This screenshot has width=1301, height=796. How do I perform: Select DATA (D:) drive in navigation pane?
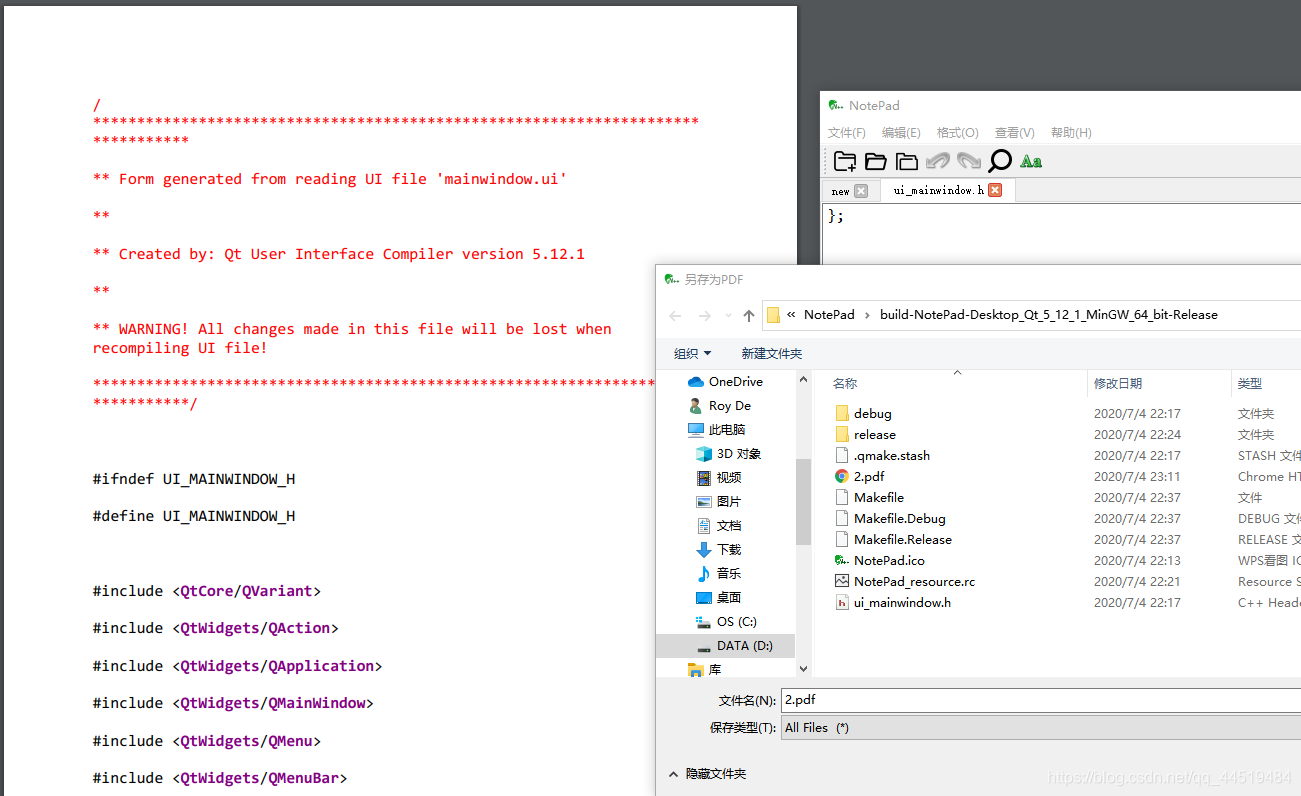725,646
